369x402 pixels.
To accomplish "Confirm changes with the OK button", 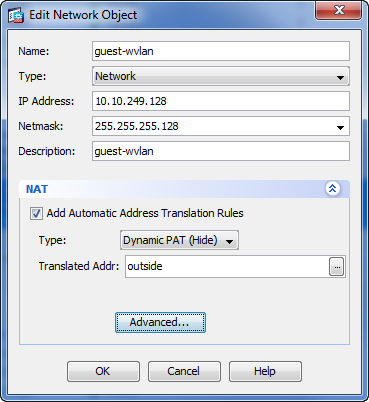I will (103, 371).
